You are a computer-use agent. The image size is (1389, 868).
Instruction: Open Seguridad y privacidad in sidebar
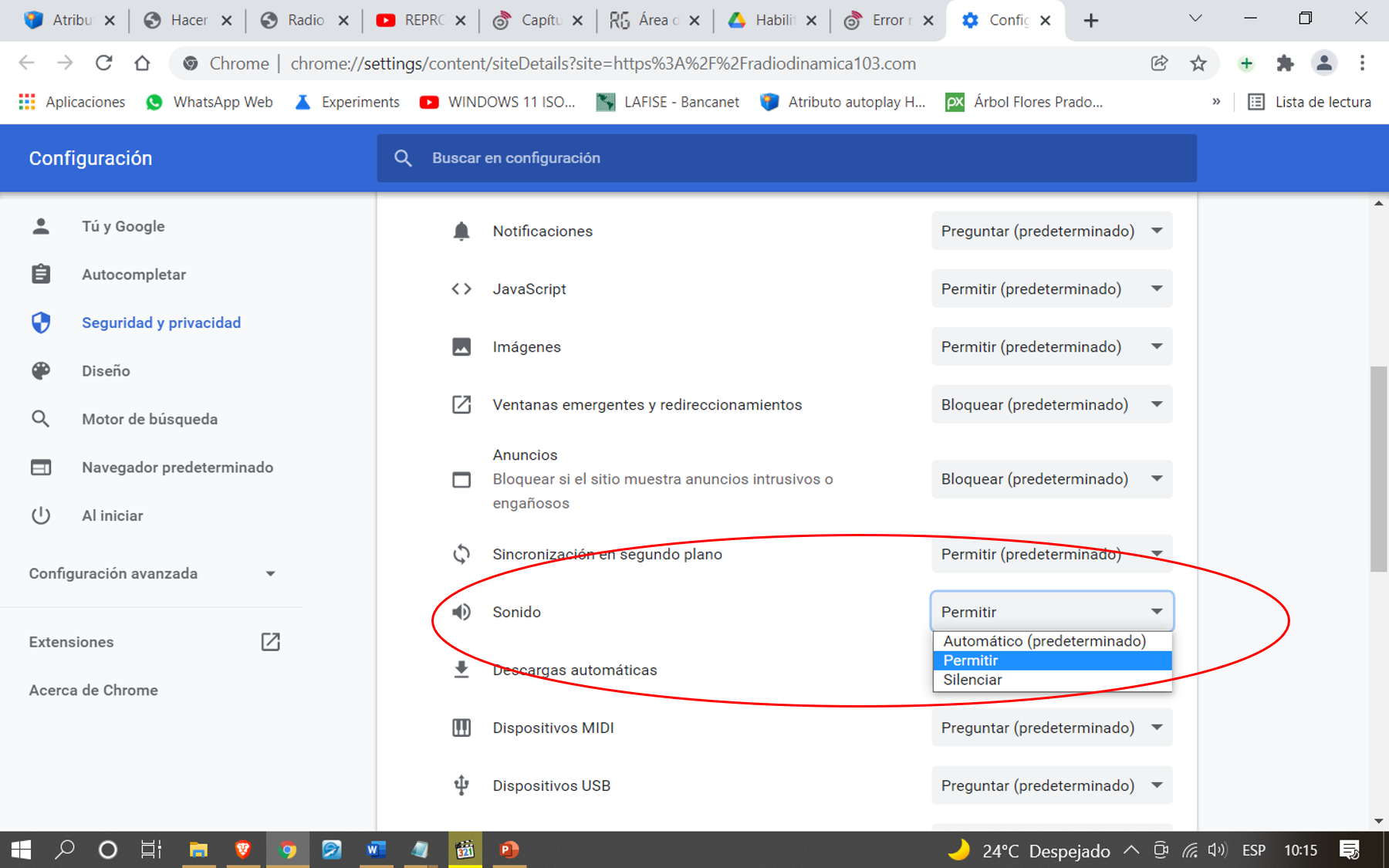pyautogui.click(x=161, y=323)
